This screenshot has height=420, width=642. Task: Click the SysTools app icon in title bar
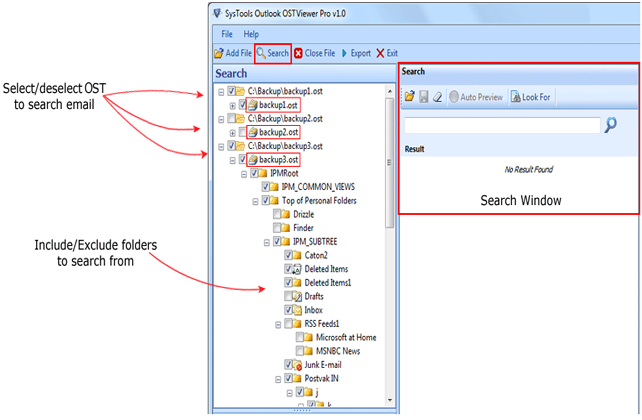tap(217, 14)
